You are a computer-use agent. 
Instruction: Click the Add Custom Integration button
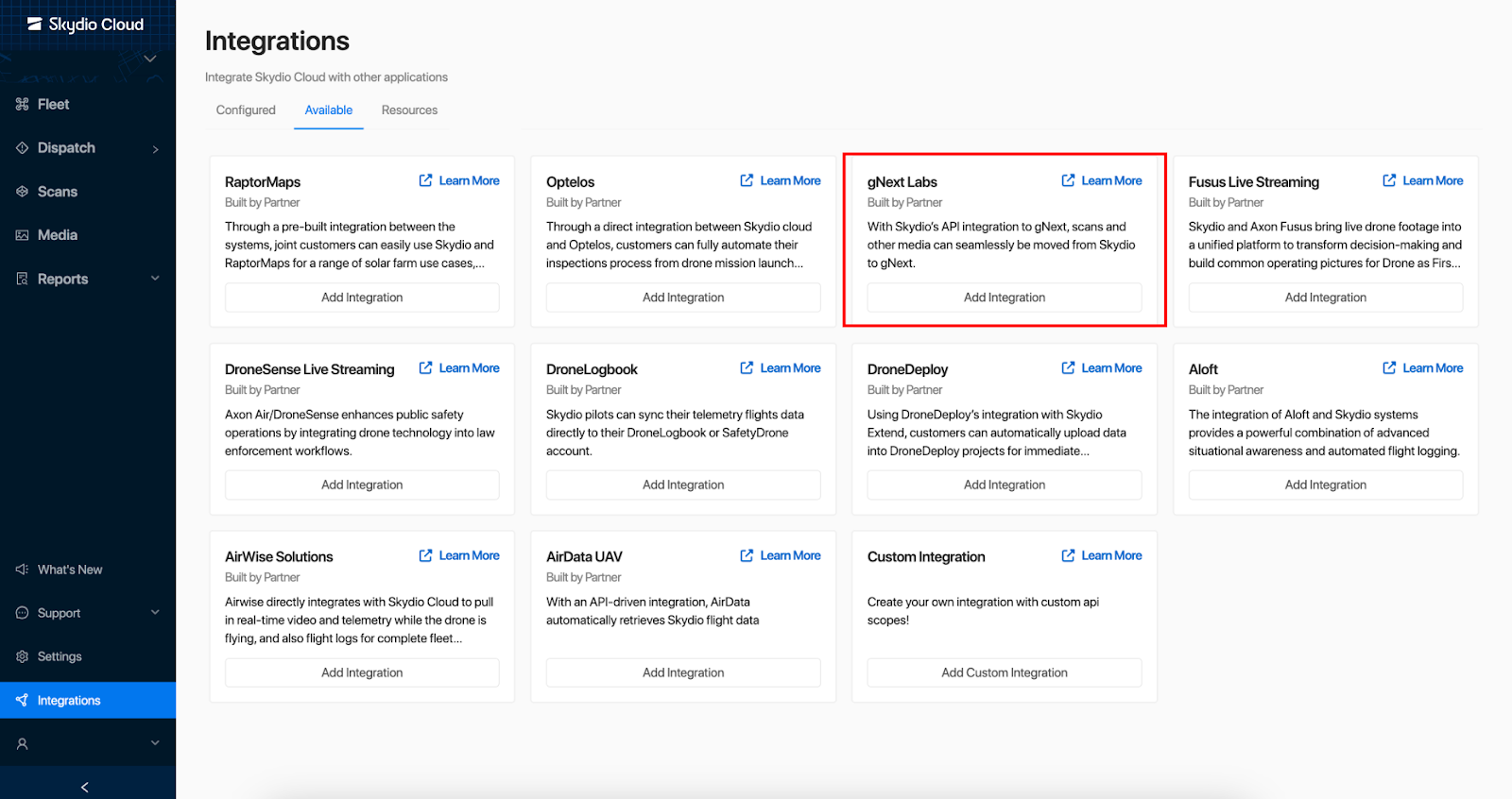point(1005,672)
